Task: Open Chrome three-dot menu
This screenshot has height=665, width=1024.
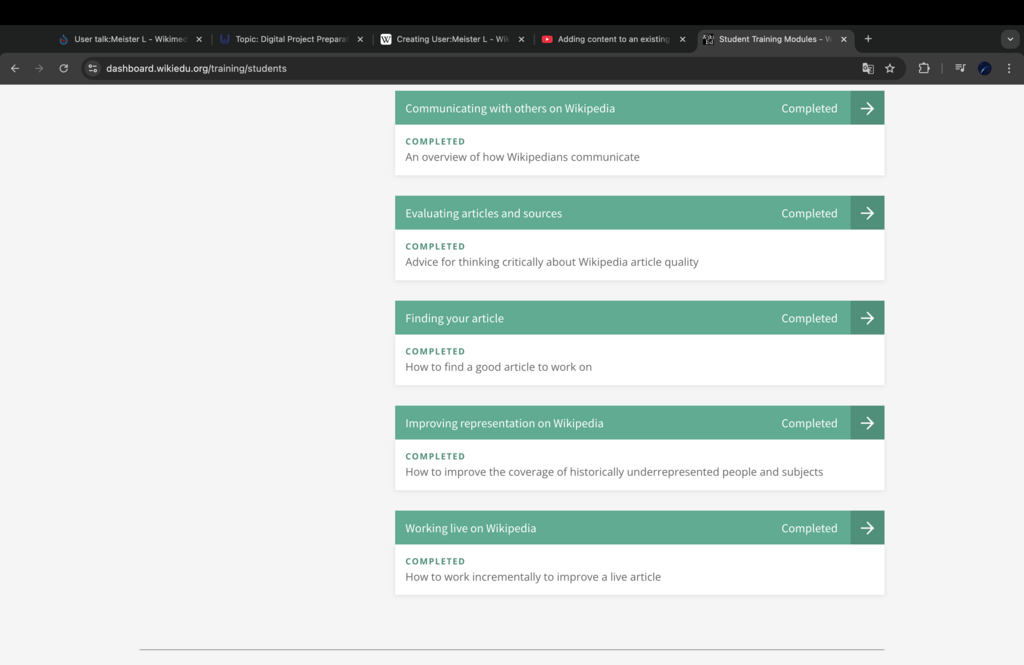Action: tap(1009, 68)
